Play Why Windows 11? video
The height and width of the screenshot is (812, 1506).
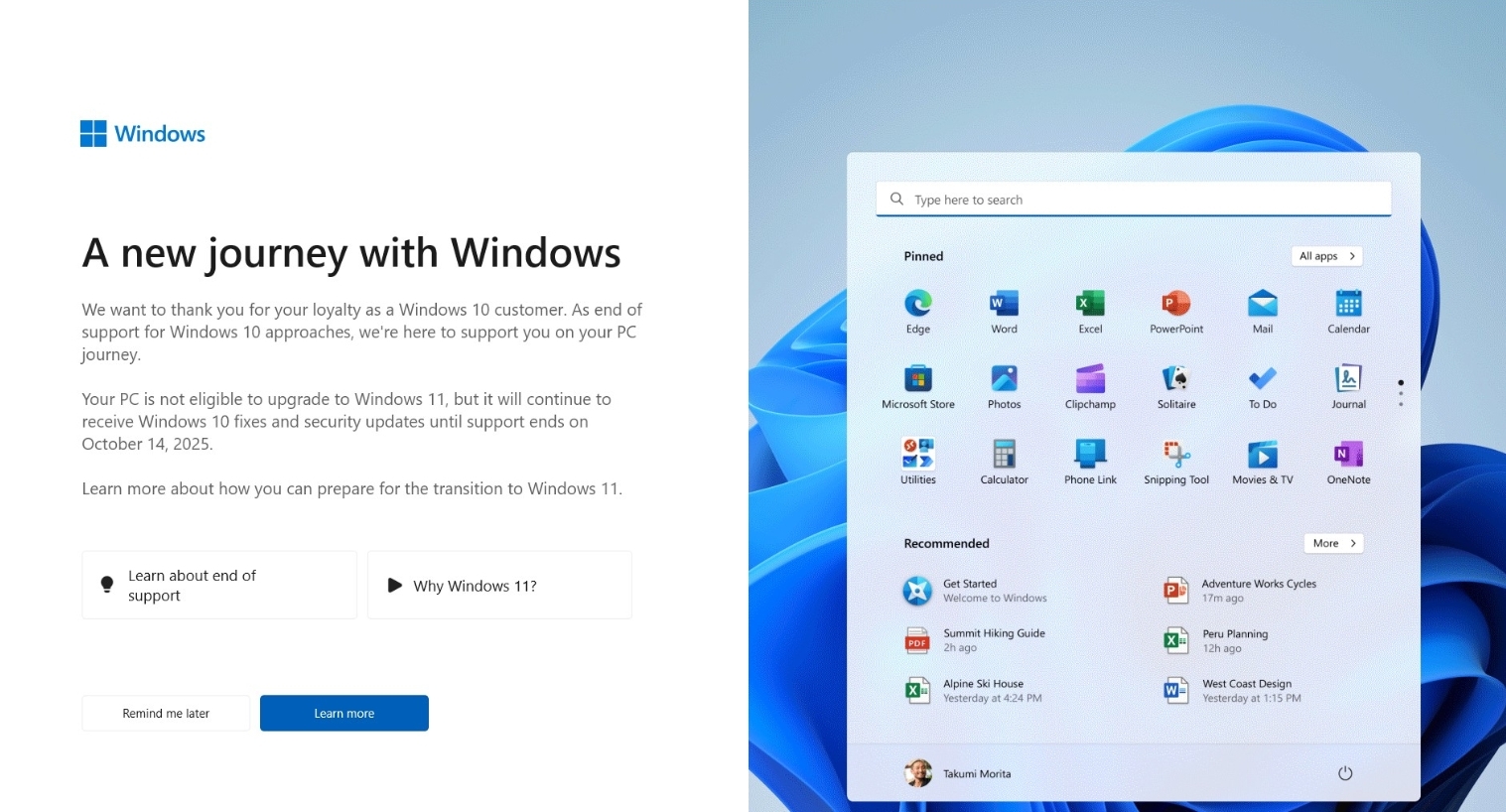click(499, 585)
